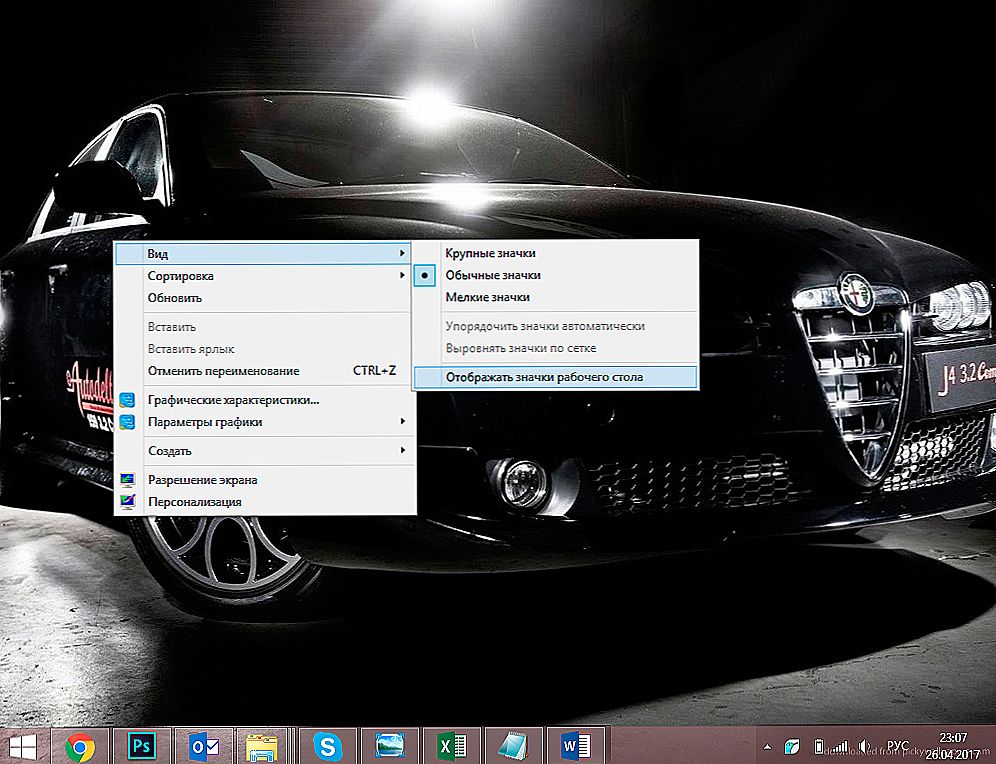Viewport: 996px width, 764px height.
Task: Open Параметры графики entry
Action: (264, 422)
